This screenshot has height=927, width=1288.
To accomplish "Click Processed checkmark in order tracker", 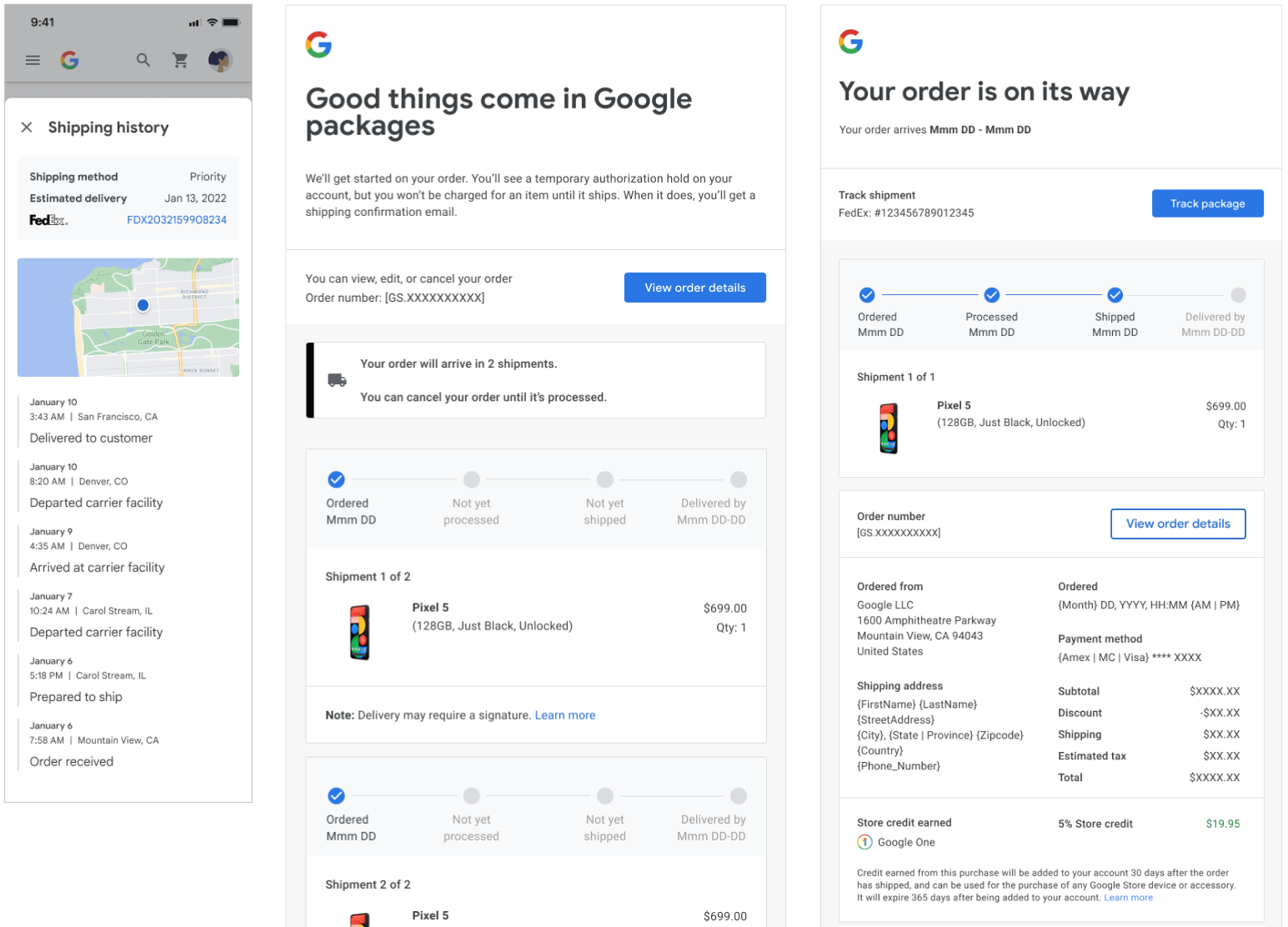I will pyautogui.click(x=992, y=295).
